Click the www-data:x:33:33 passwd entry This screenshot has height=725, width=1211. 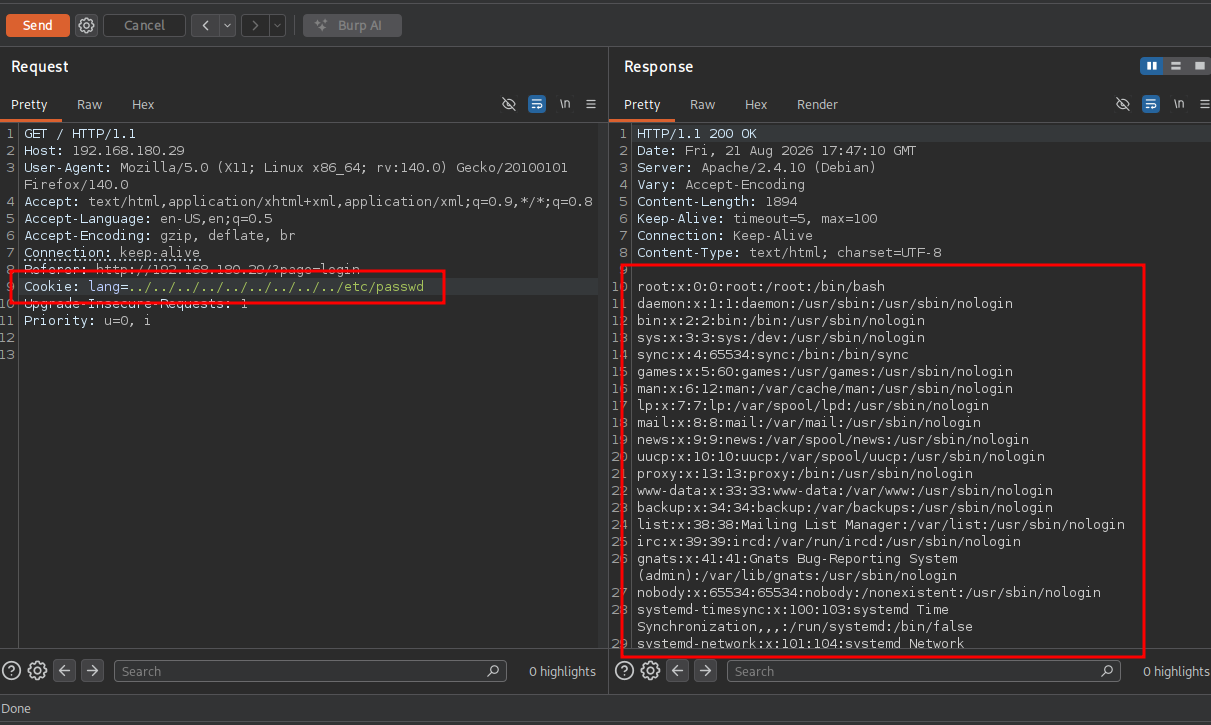[845, 491]
